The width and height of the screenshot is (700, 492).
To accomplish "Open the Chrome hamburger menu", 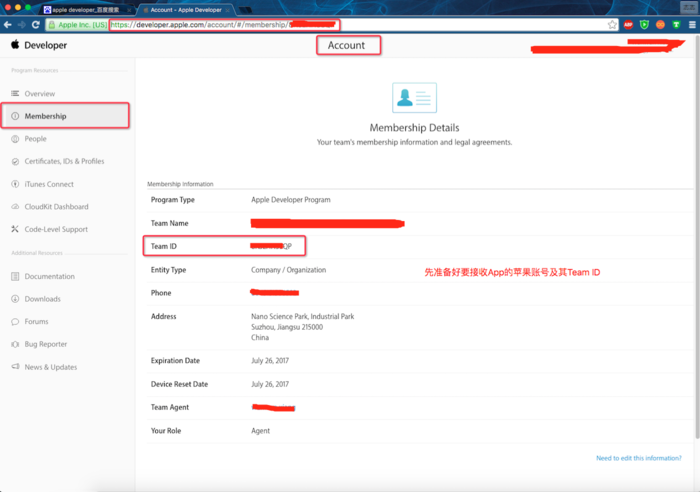I will pyautogui.click(x=689, y=24).
